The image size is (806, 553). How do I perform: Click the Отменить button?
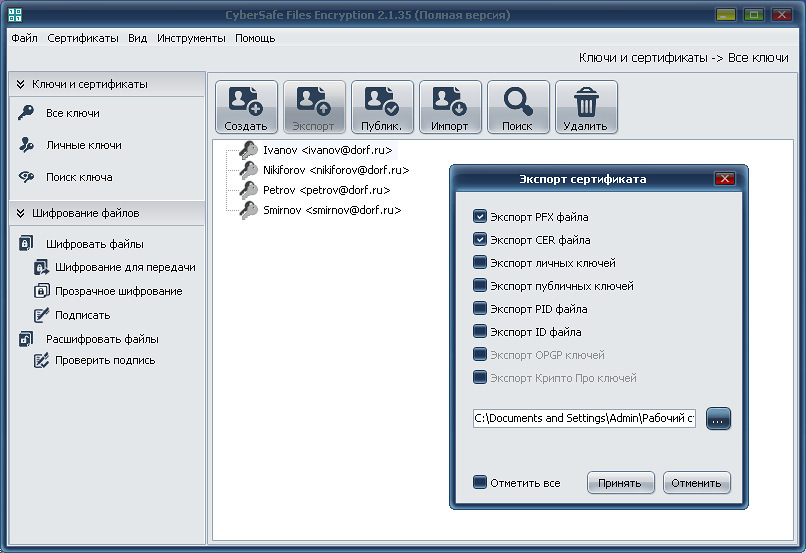coord(697,483)
